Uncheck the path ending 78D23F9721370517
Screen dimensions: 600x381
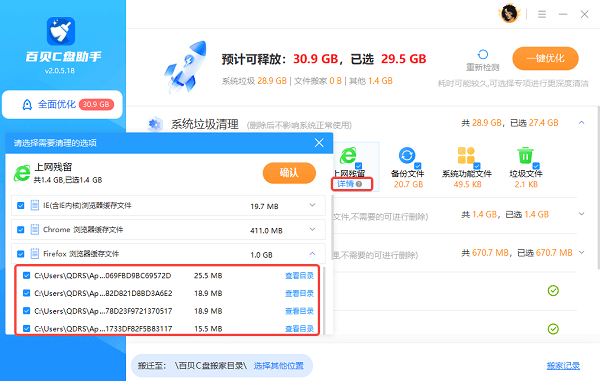[x=26, y=311]
